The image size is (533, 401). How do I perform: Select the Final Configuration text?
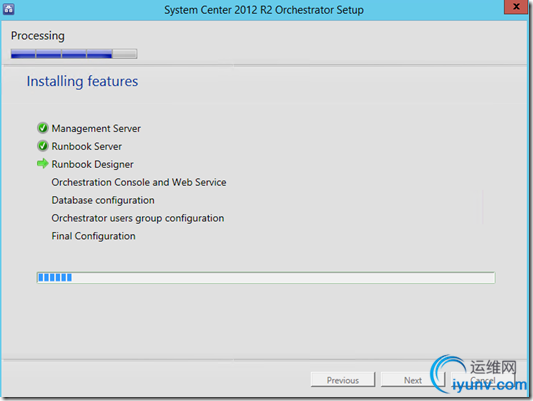(93, 236)
